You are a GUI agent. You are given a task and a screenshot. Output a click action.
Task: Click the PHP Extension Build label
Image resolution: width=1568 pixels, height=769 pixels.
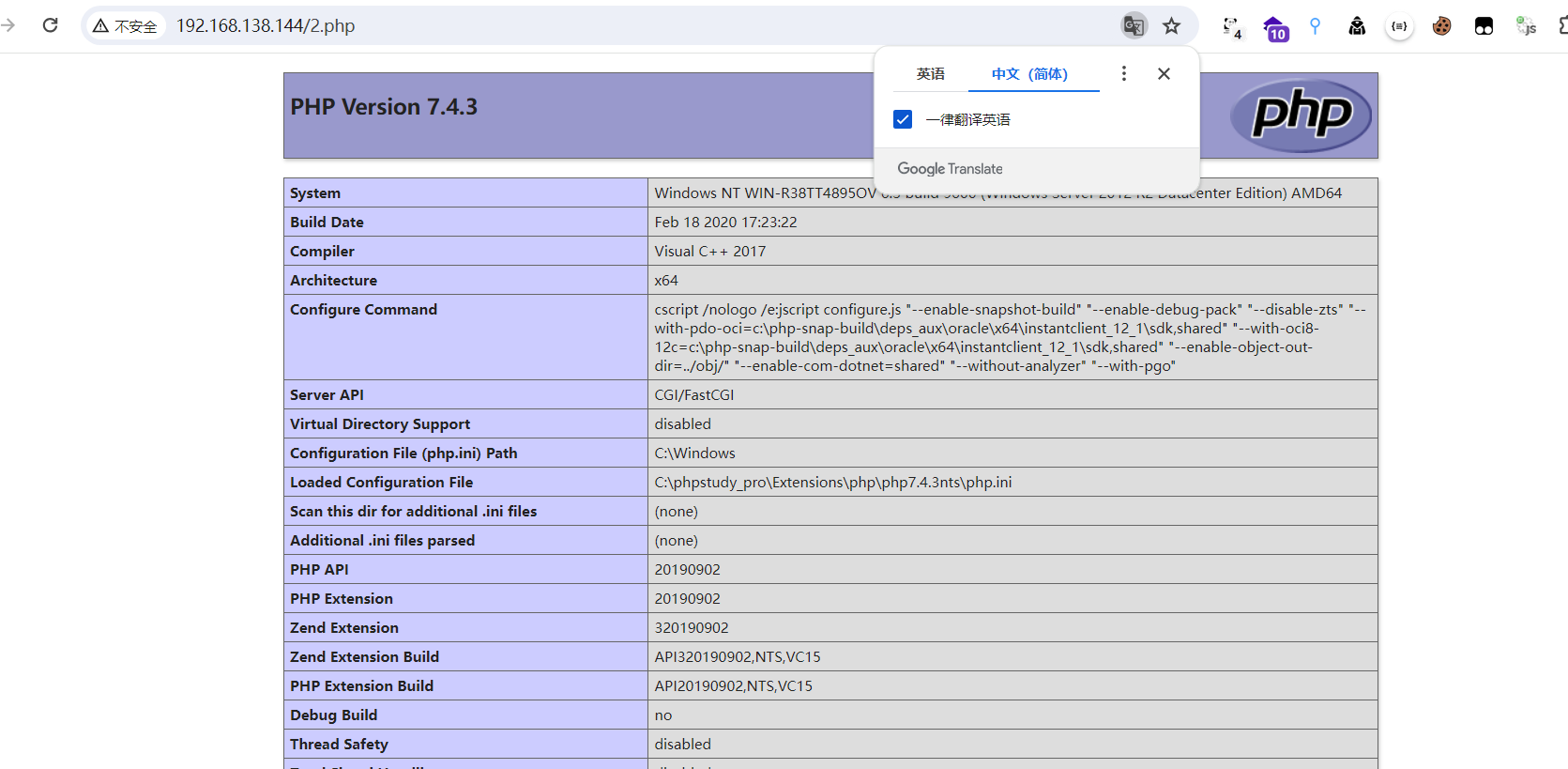(x=361, y=686)
